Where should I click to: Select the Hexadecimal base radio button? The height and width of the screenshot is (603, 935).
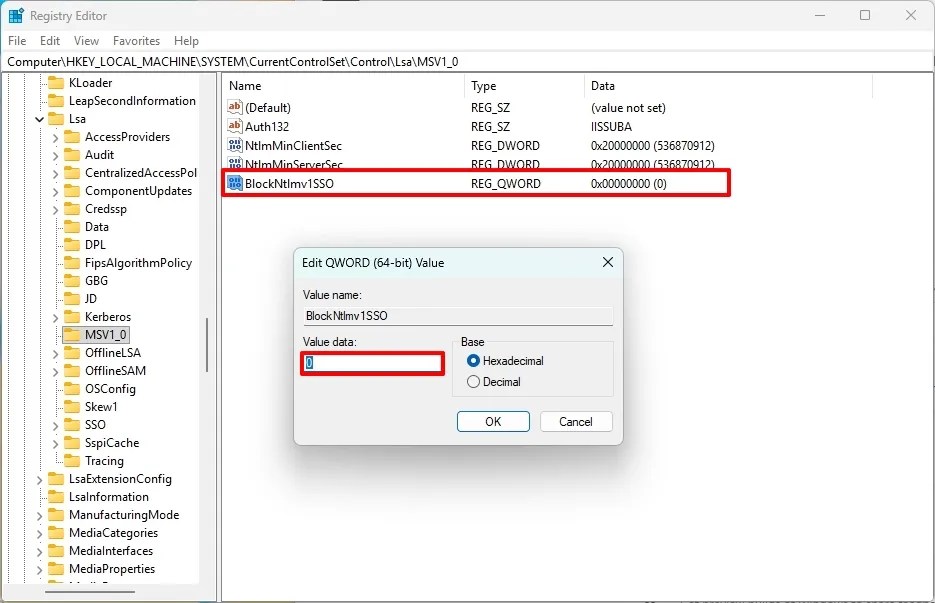point(473,360)
